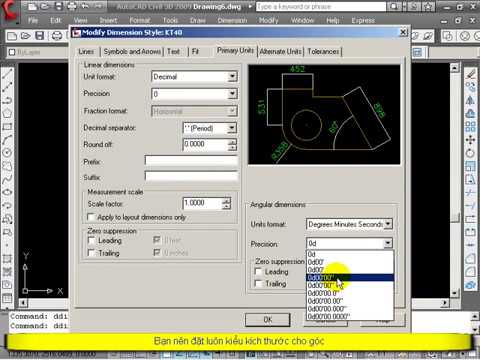Choose 0d00'00.0" precision option
Image resolution: width=480 pixels, height=360 pixels.
pos(350,293)
